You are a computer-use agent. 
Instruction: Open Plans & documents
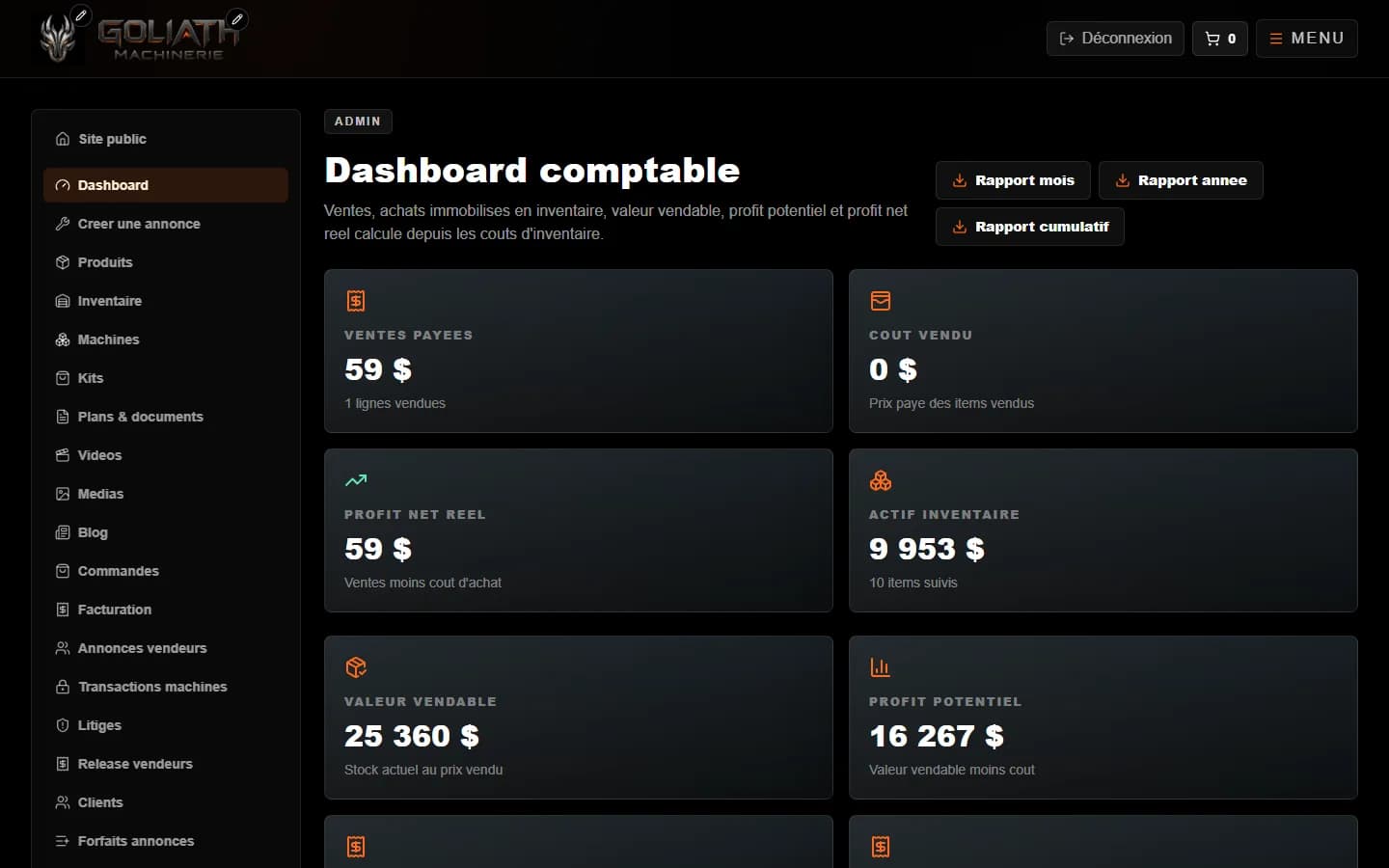(166, 417)
